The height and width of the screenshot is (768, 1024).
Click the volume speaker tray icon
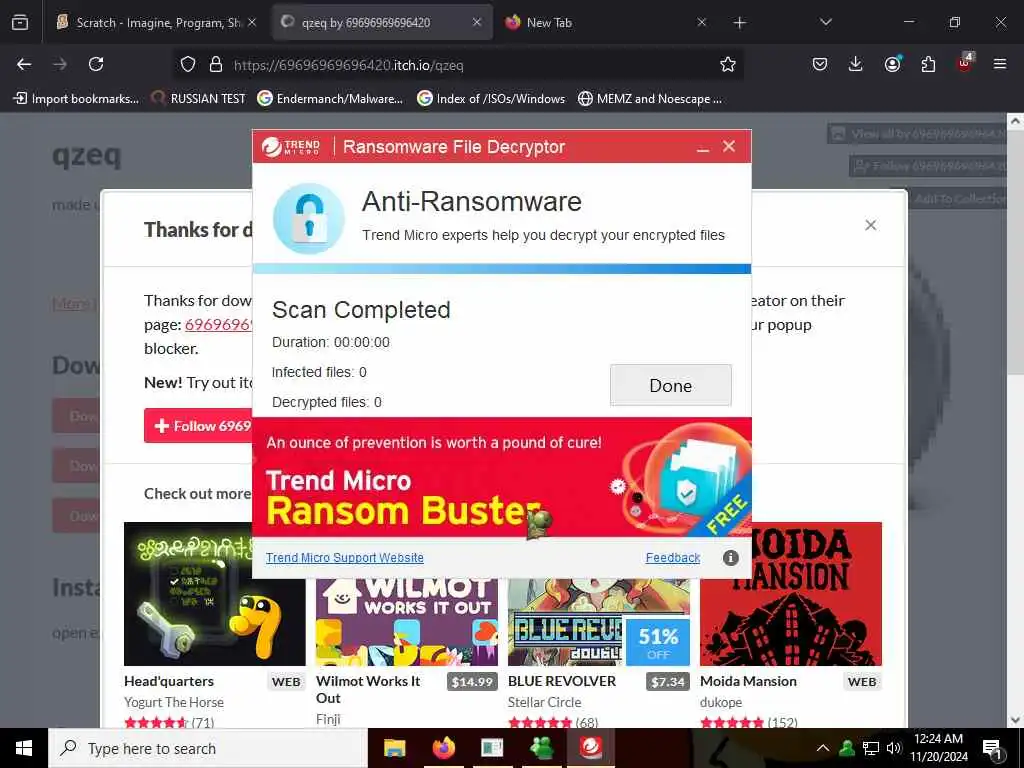coord(894,748)
